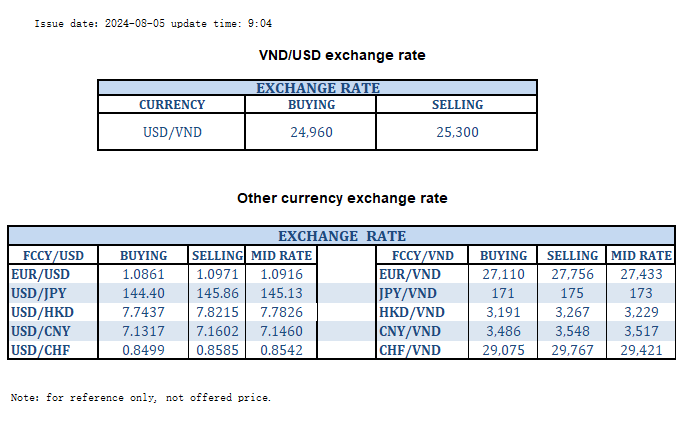The height and width of the screenshot is (429, 699).
Task: Click the FCCY/USD column header
Action: (x=44, y=255)
